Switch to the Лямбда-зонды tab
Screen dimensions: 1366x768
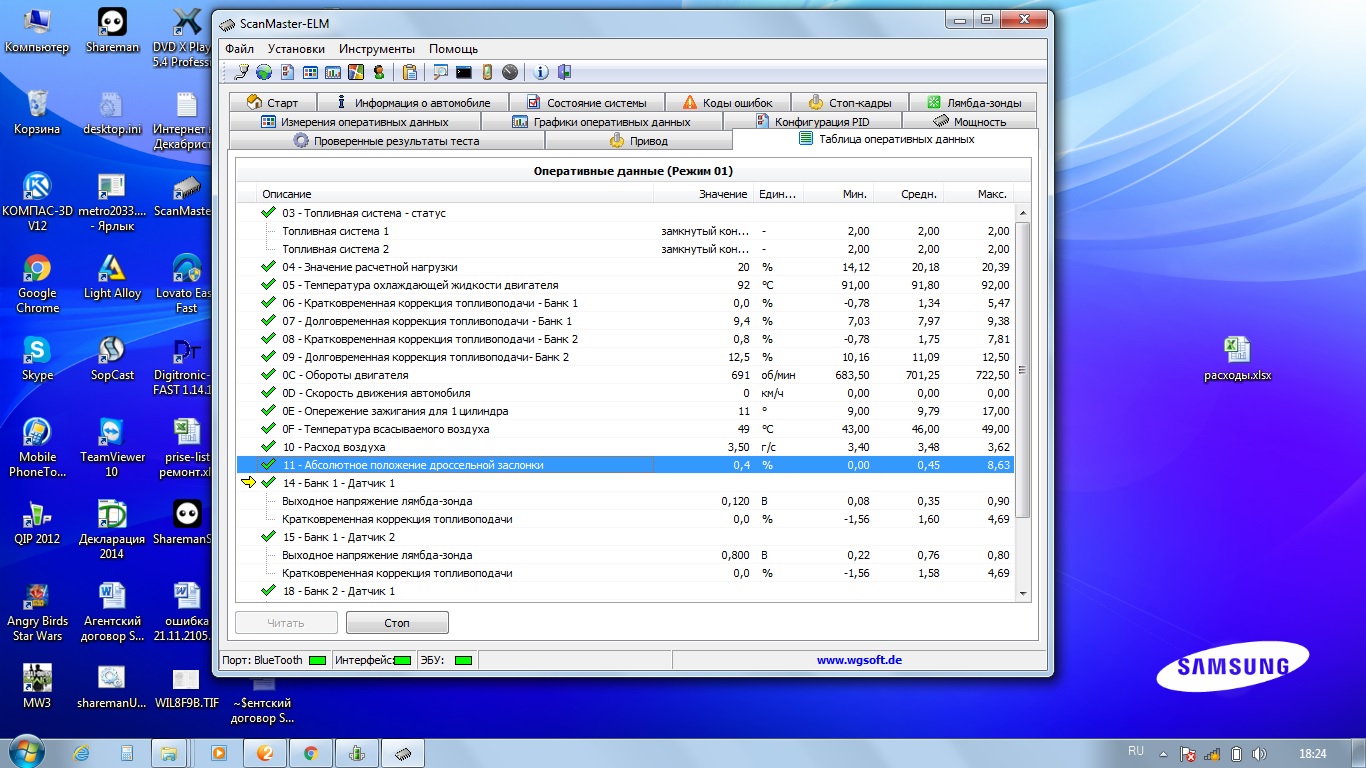tap(973, 103)
